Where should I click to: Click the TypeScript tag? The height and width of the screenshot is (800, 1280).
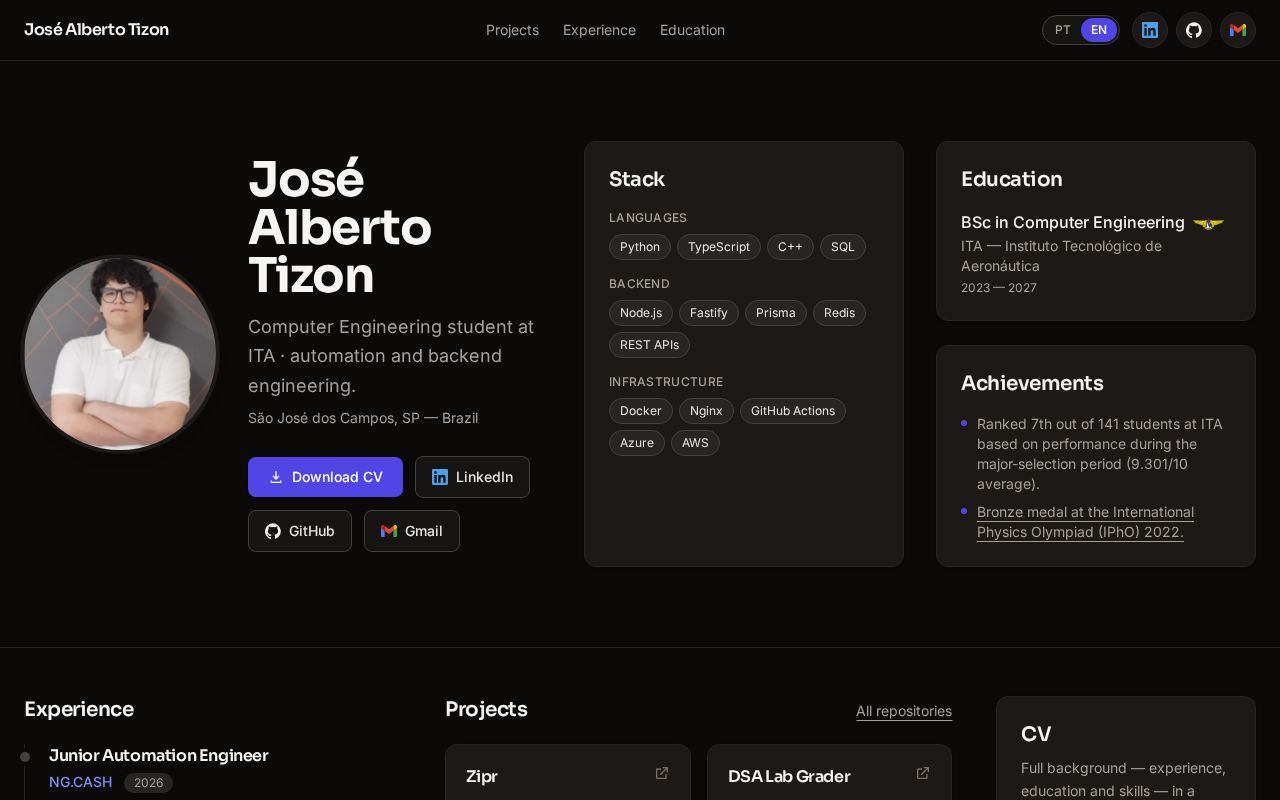[719, 247]
